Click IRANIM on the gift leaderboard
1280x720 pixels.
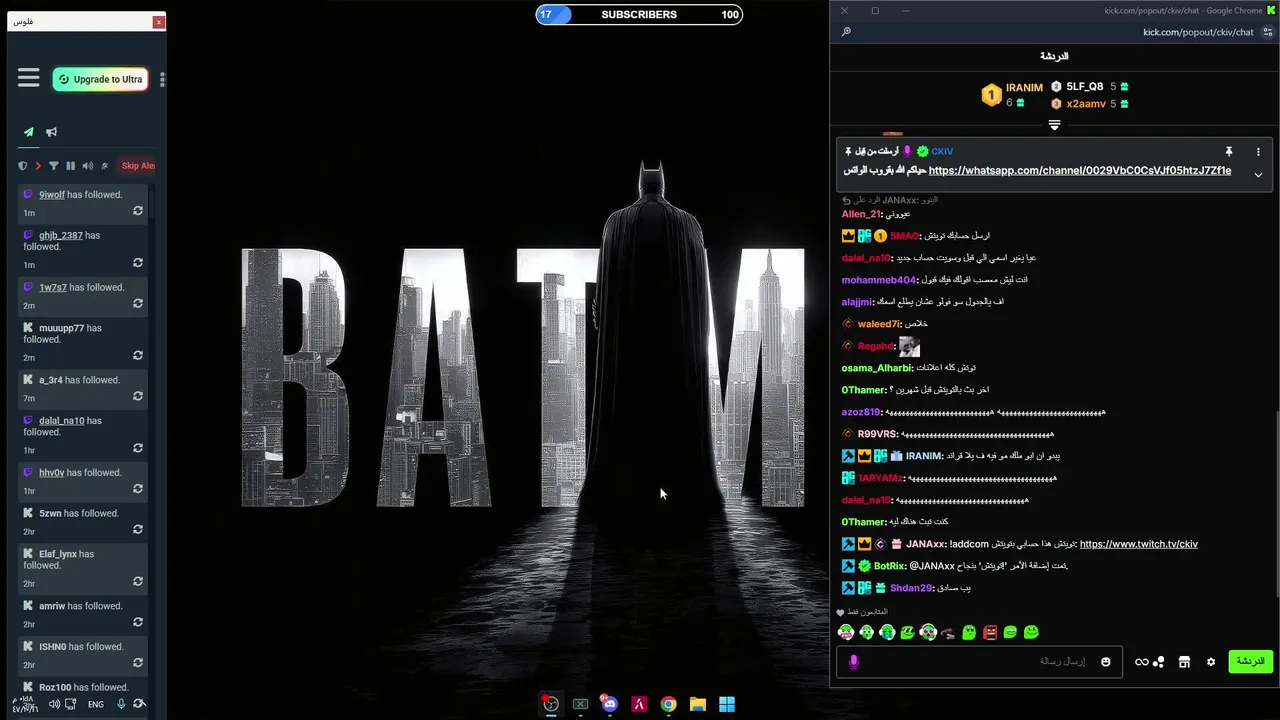pyautogui.click(x=1024, y=88)
